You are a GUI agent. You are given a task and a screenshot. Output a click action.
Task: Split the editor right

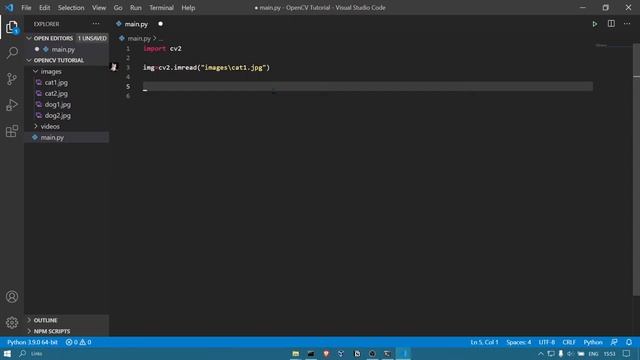pyautogui.click(x=611, y=24)
